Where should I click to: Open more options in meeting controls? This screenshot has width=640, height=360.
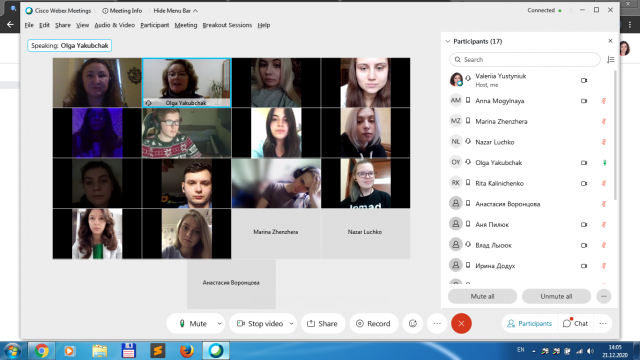(x=437, y=324)
